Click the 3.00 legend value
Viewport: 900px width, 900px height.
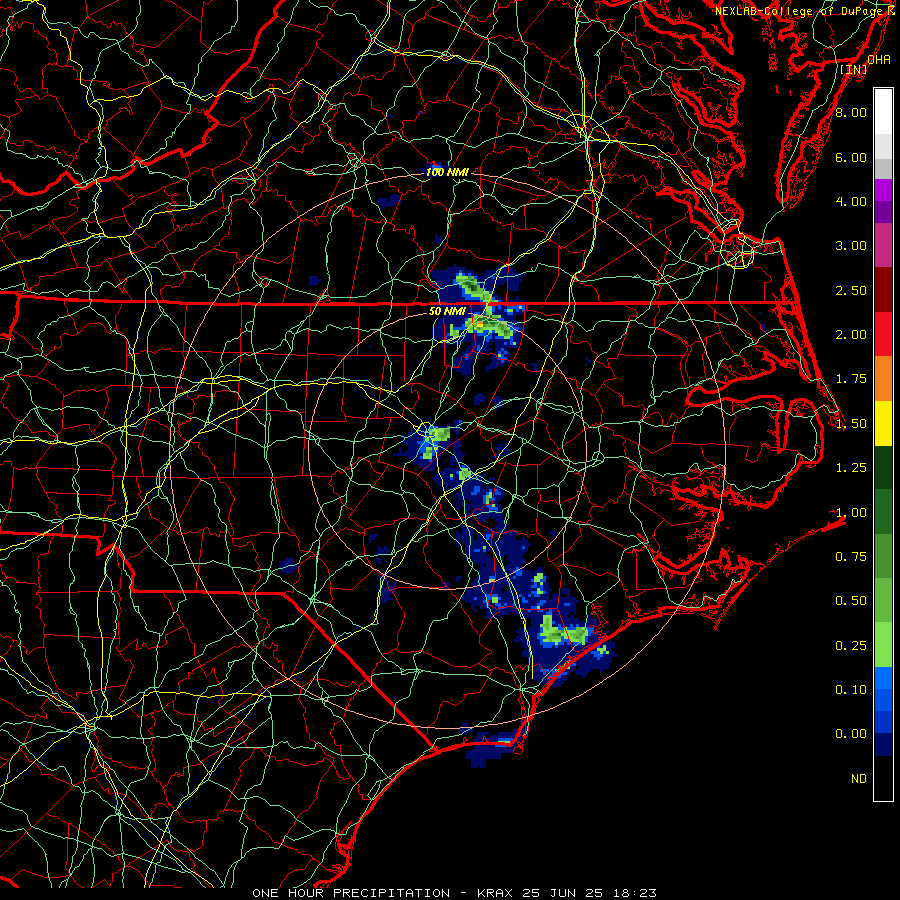click(851, 246)
